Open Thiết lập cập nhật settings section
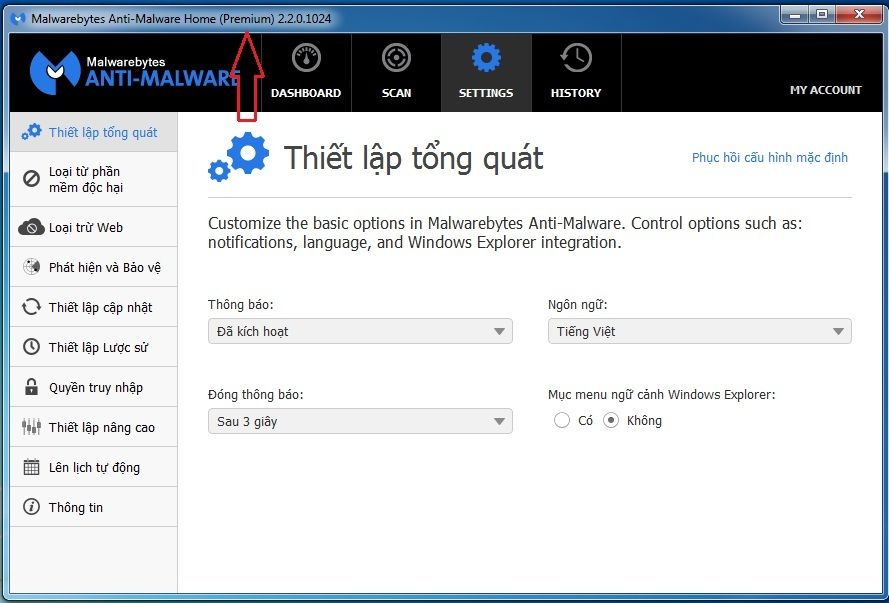This screenshot has height=603, width=889. coord(100,307)
